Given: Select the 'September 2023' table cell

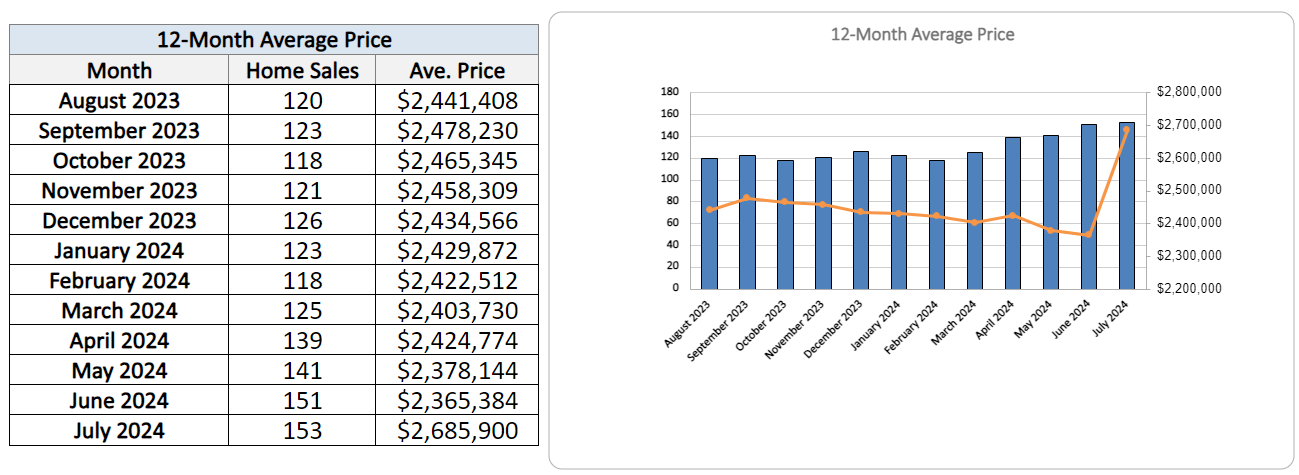Looking at the screenshot, I should [x=119, y=130].
